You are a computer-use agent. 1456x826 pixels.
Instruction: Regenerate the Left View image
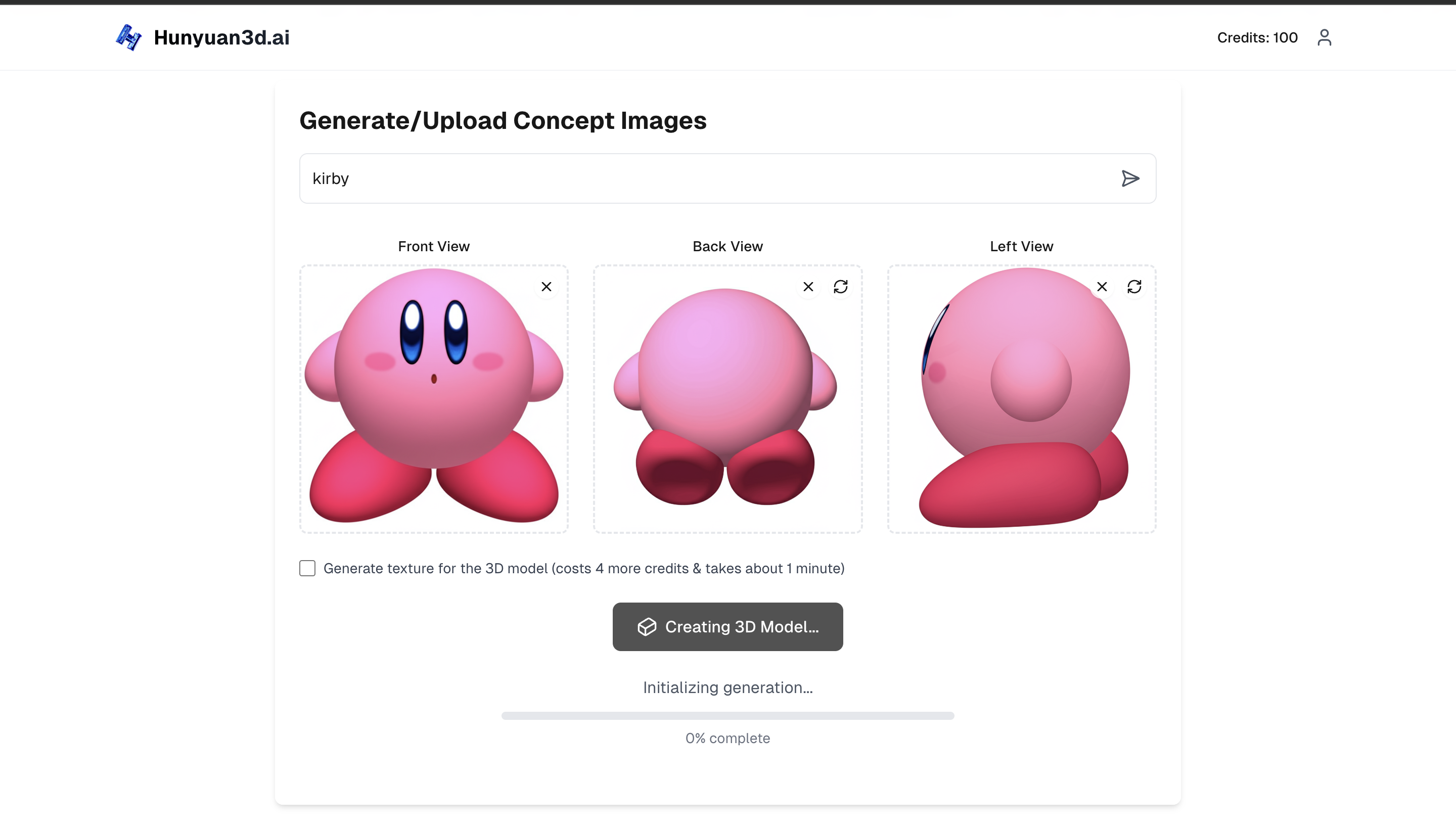[1134, 287]
